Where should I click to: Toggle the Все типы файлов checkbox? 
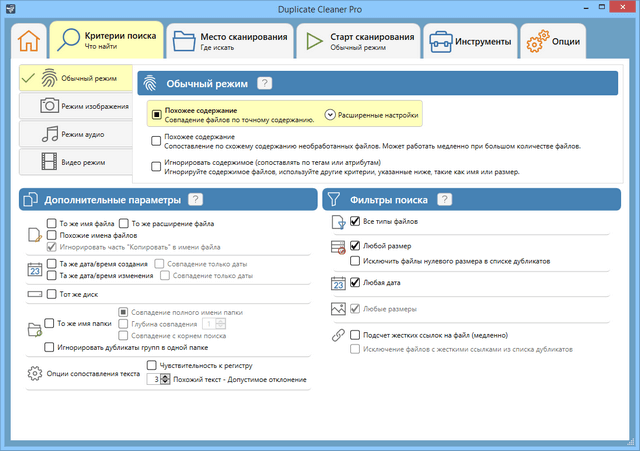coord(355,221)
